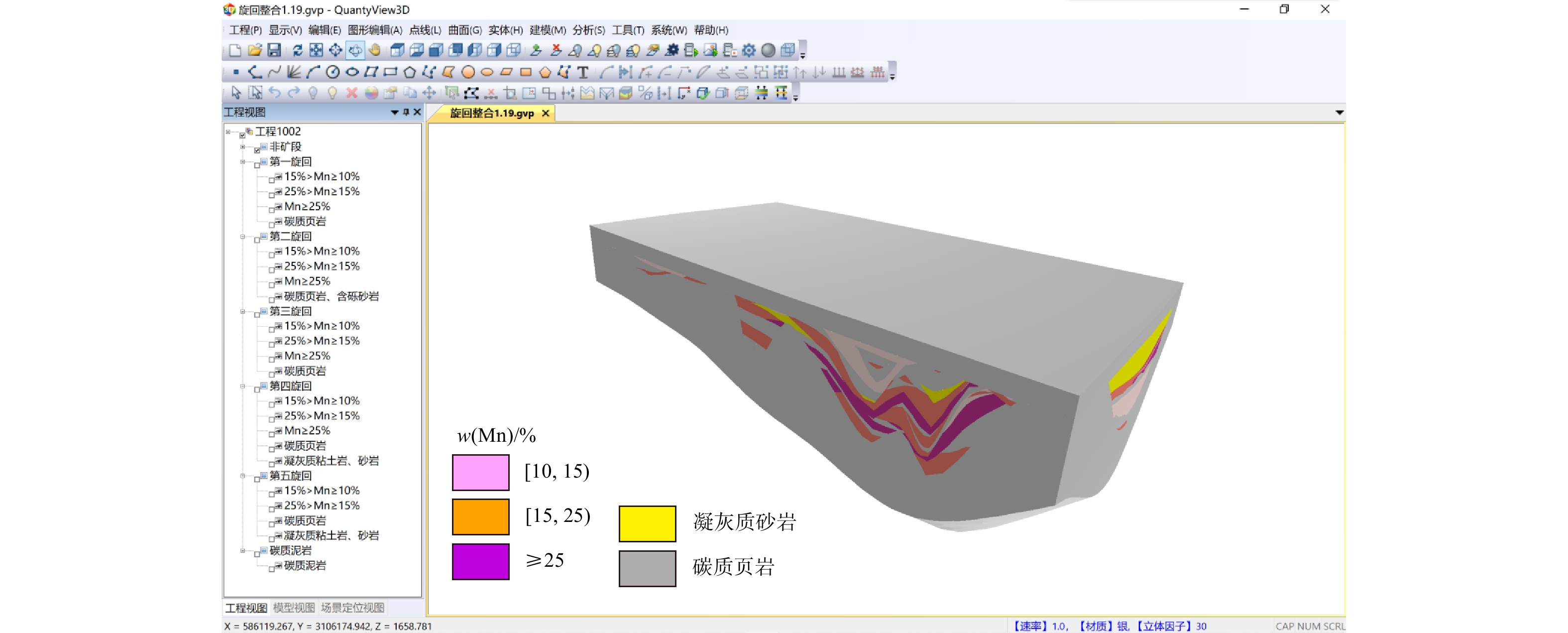Open the 分析(S) menu
Screen dimensions: 1568x633
pyautogui.click(x=588, y=30)
